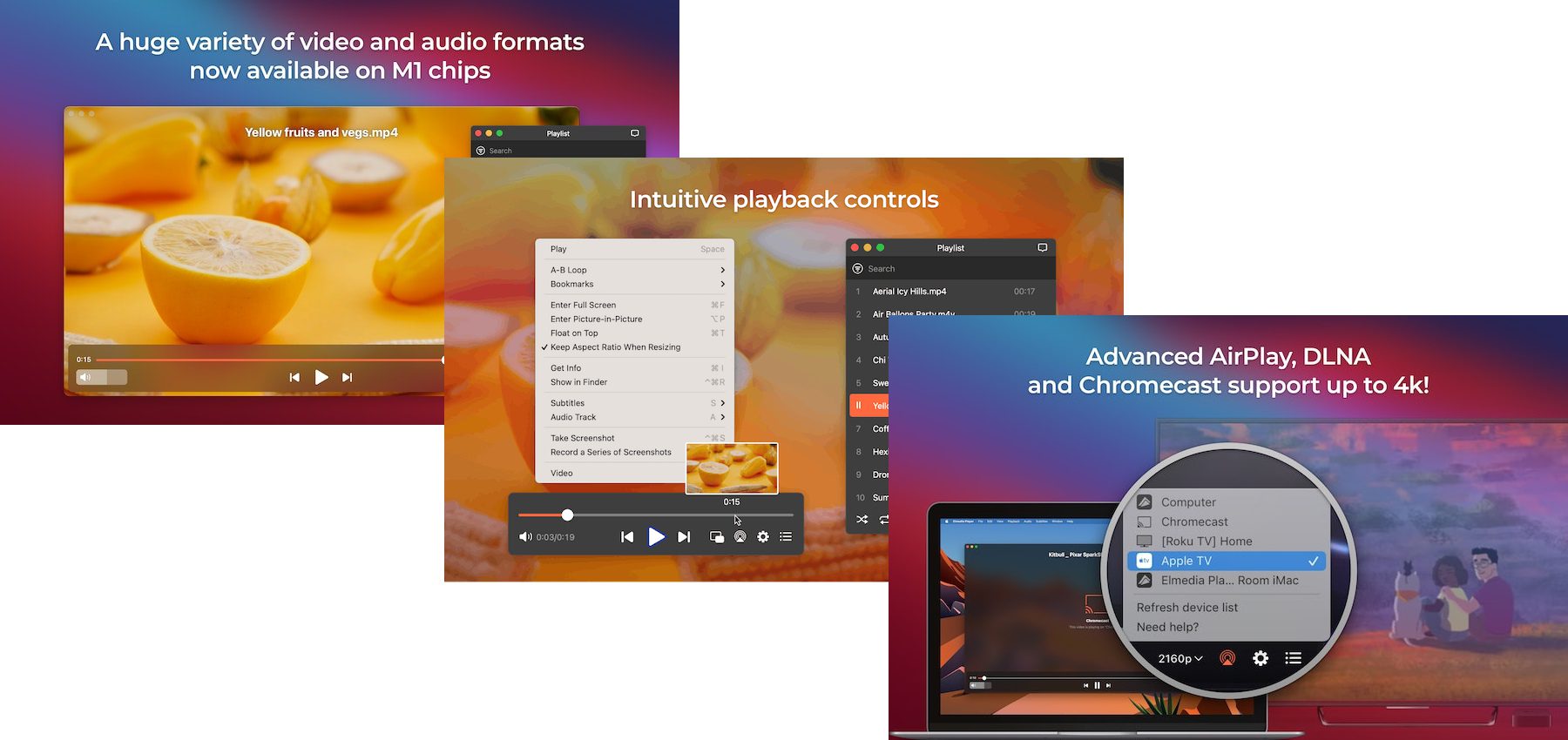Click the white seek knob on progress bar
The image size is (1568, 740).
pyautogui.click(x=567, y=515)
